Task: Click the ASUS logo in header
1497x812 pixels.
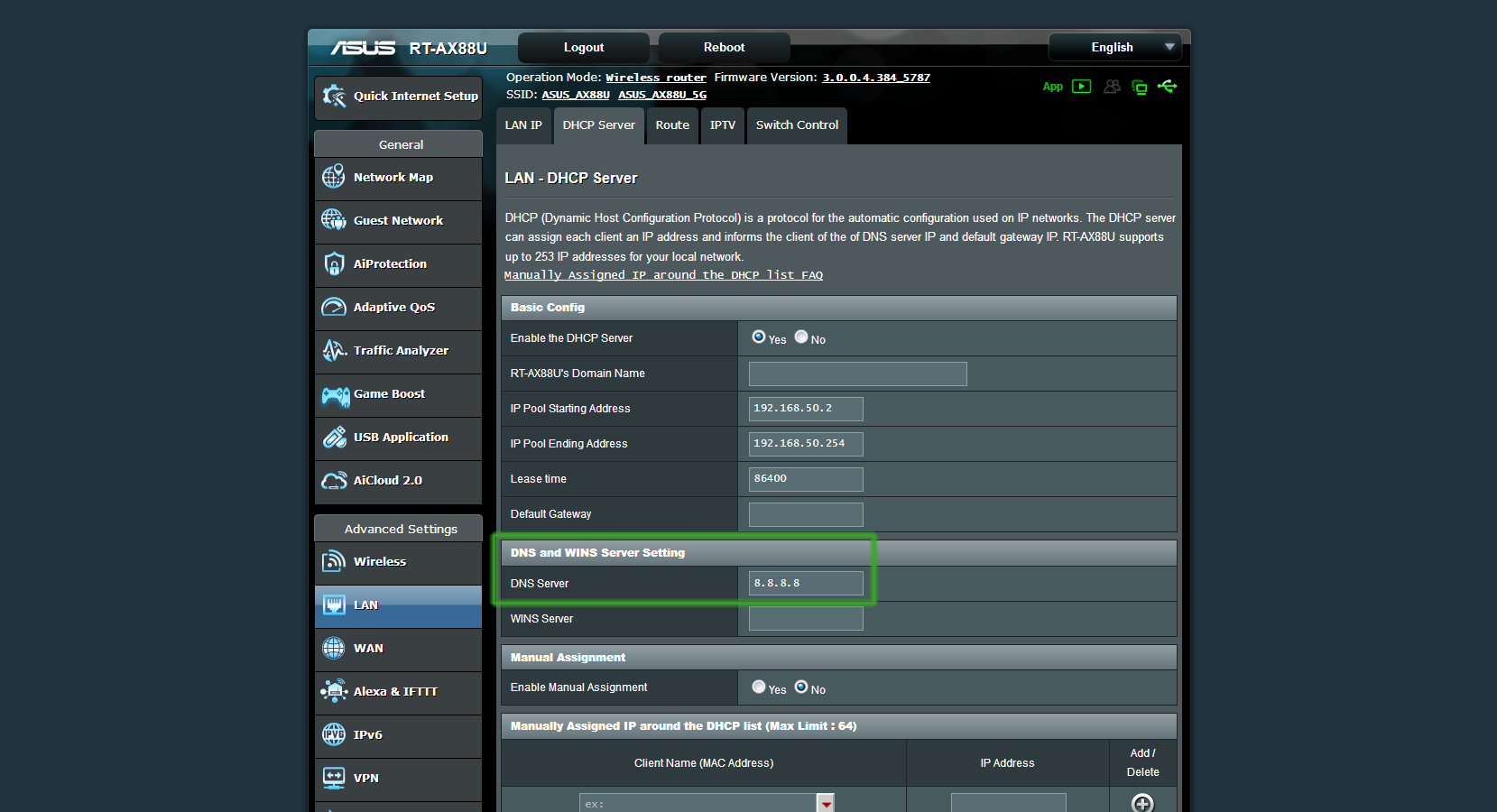Action: tap(363, 48)
